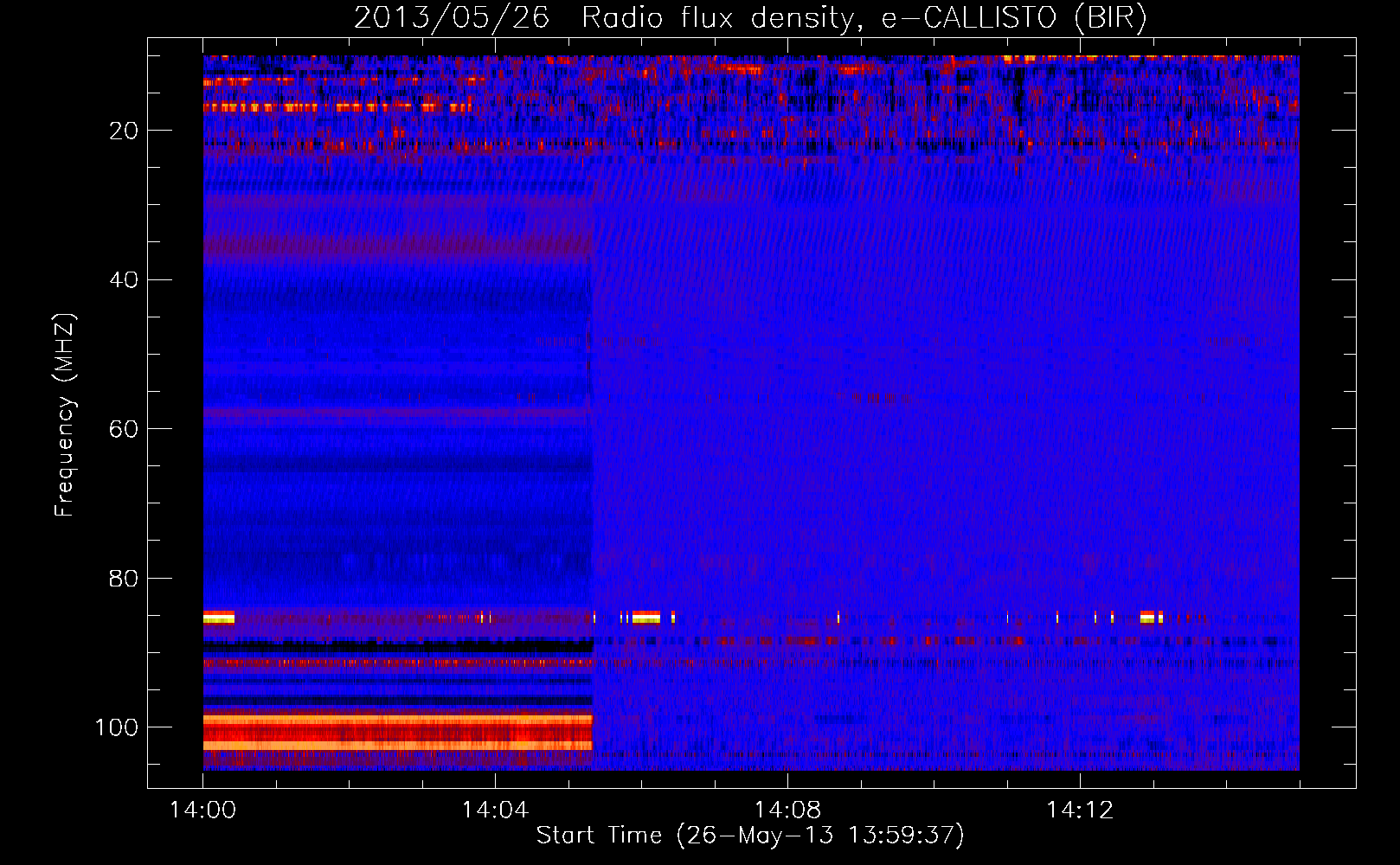Image resolution: width=1400 pixels, height=865 pixels.
Task: Click the bright orange band near 100 MHz
Action: click(398, 732)
